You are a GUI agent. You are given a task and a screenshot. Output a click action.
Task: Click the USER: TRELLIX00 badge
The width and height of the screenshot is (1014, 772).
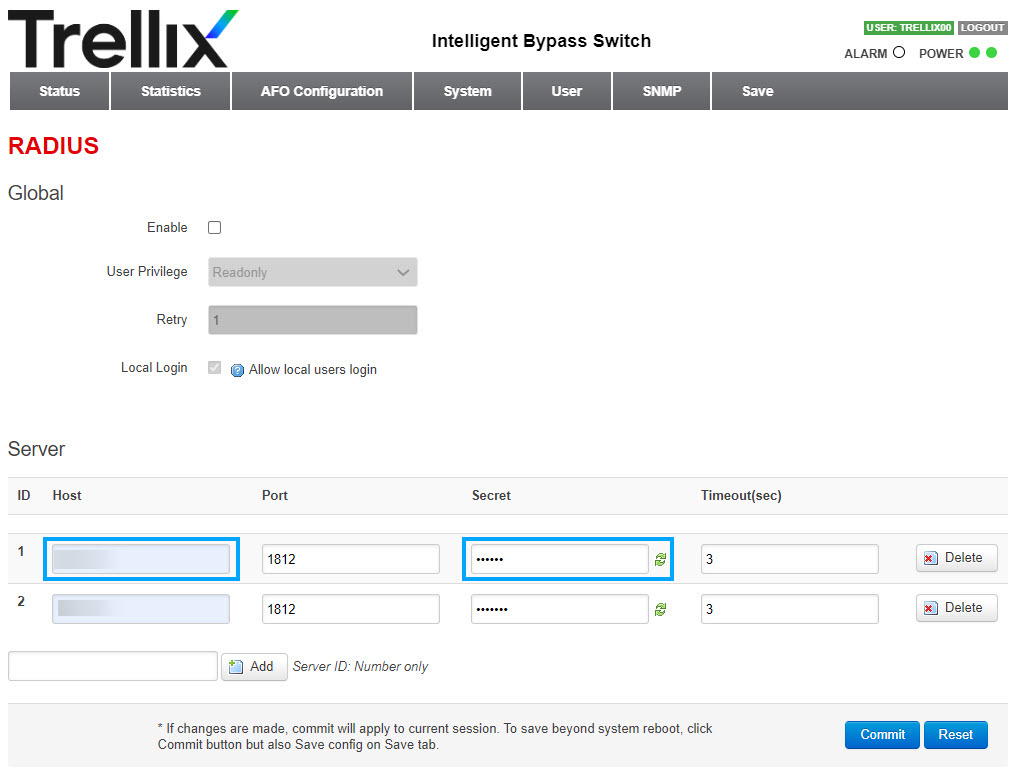(x=909, y=28)
